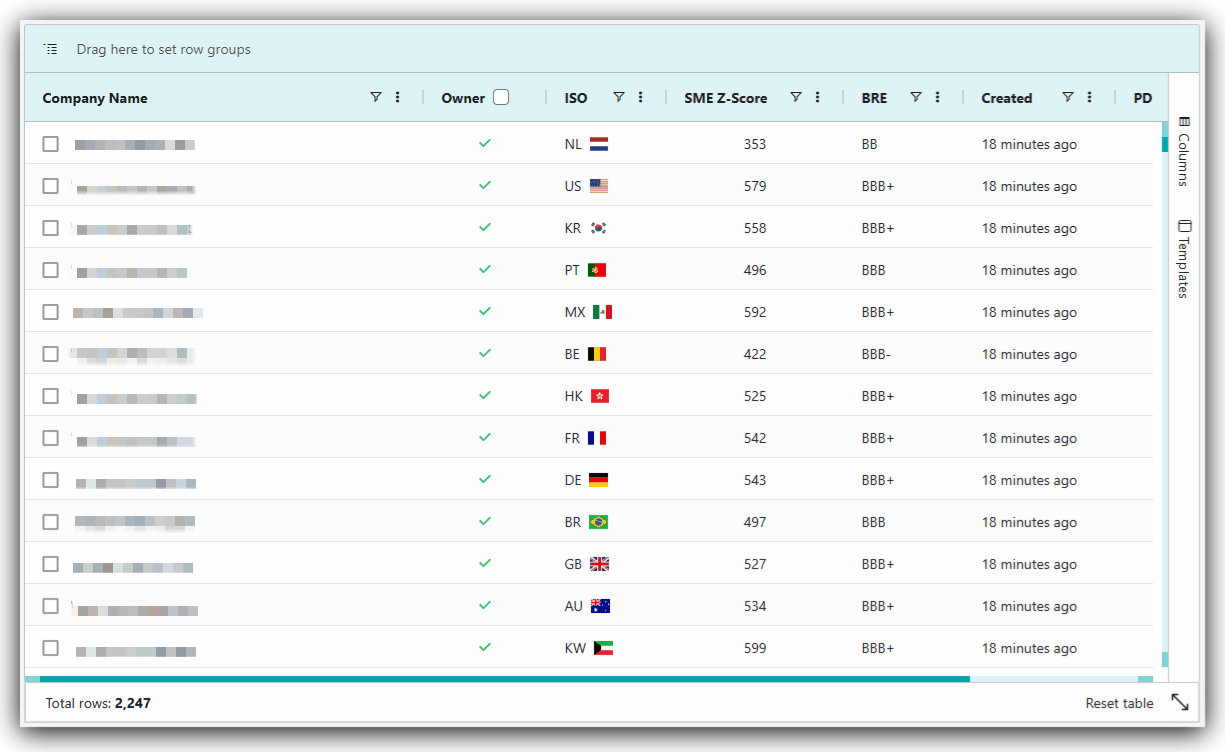The height and width of the screenshot is (752, 1225).
Task: Click the horizontal scrollbar thumb
Action: click(505, 679)
